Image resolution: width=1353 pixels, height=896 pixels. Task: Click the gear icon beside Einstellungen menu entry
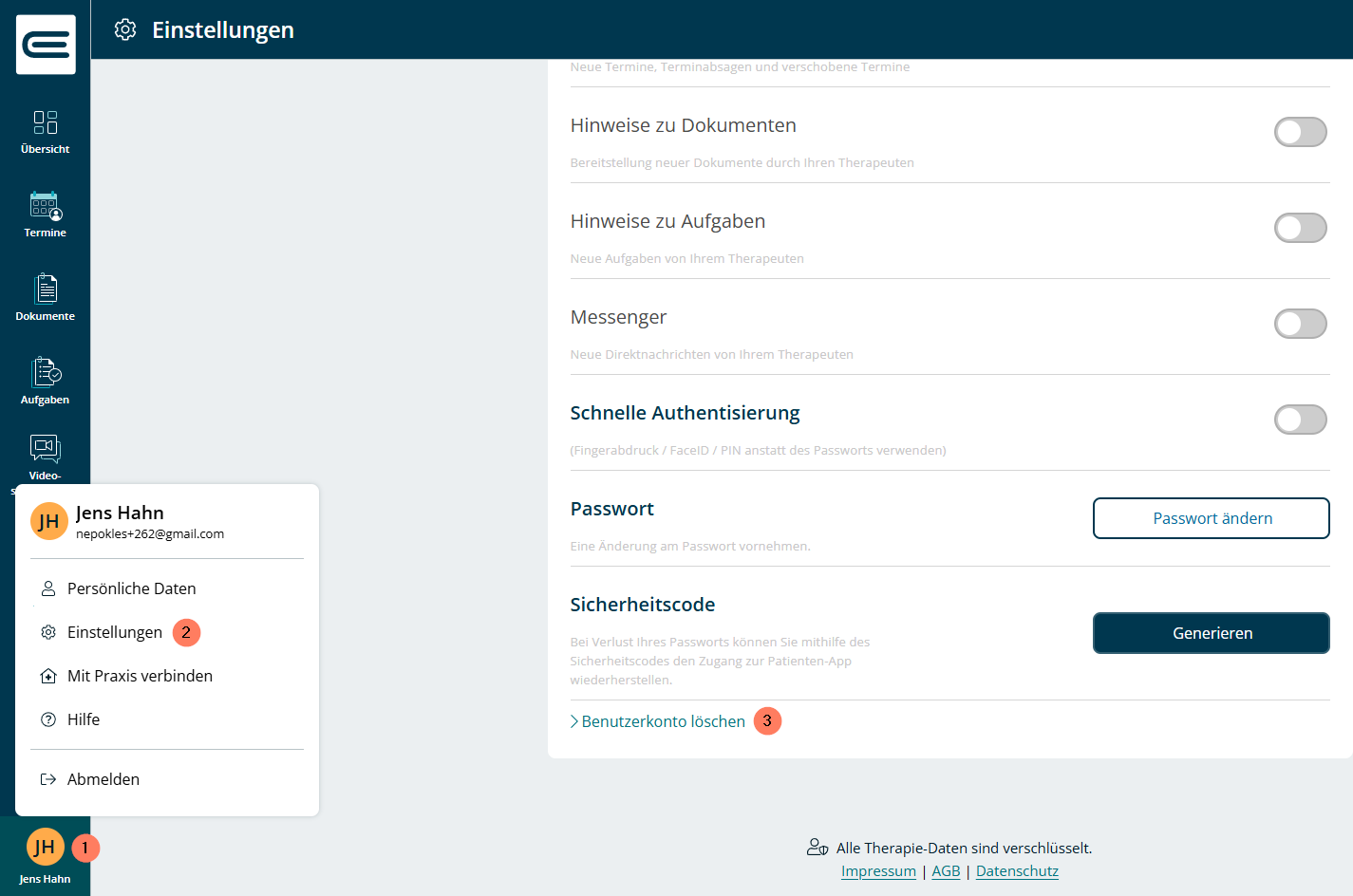(x=48, y=632)
